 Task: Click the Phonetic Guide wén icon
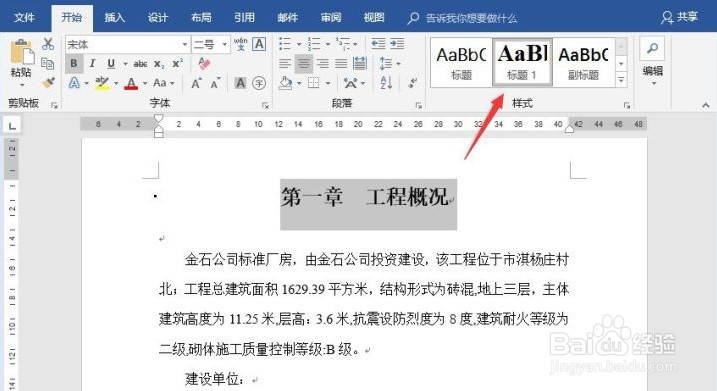[x=241, y=44]
